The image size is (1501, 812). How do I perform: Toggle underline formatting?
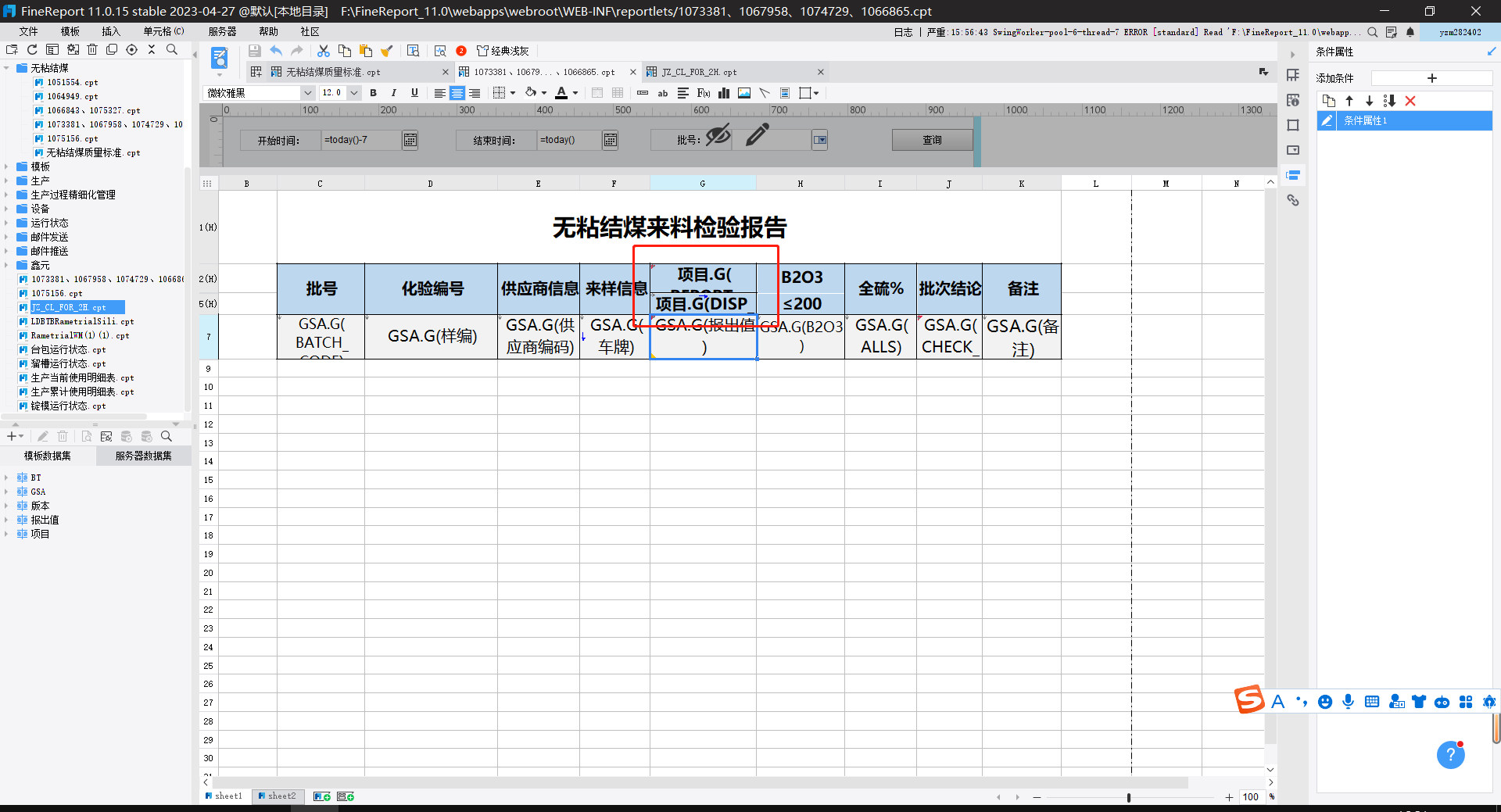click(414, 93)
